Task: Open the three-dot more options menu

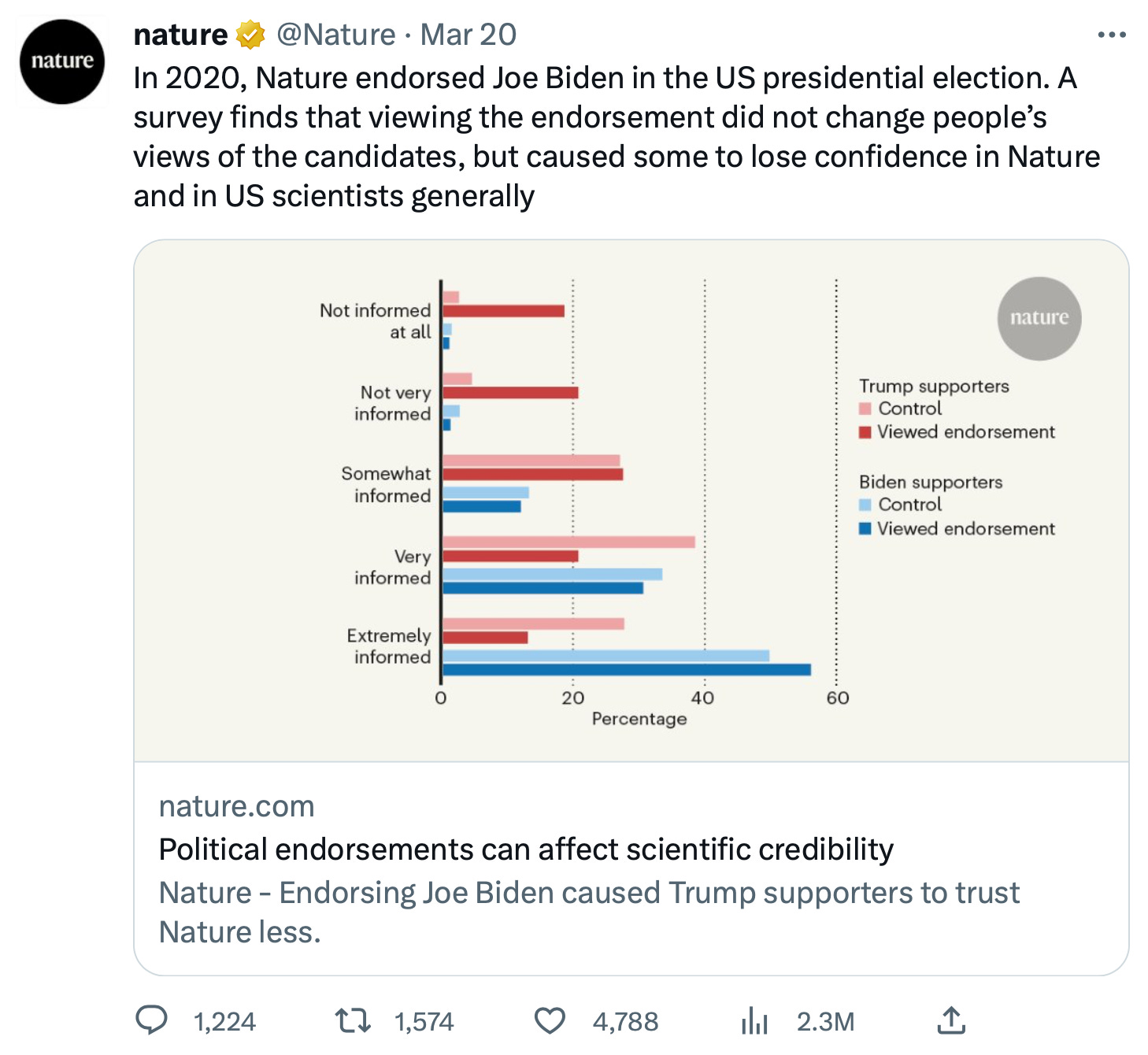Action: (1111, 35)
